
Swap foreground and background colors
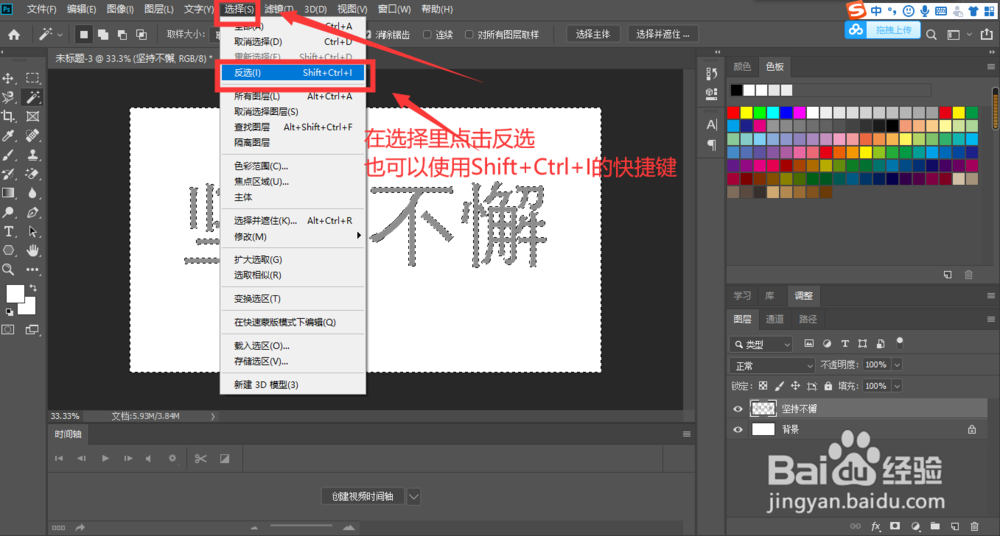pos(33,288)
